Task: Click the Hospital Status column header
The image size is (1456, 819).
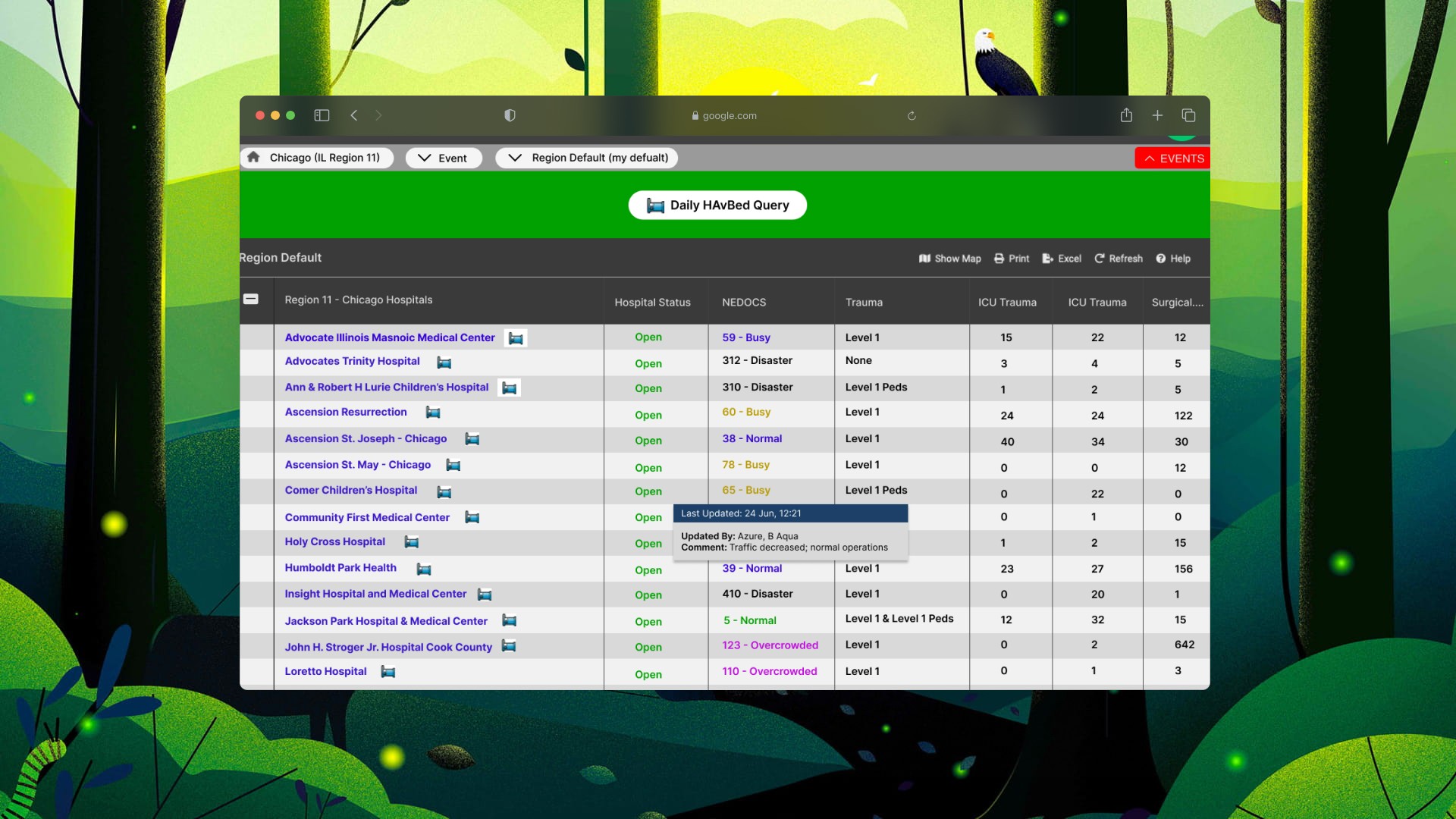Action: tap(652, 302)
